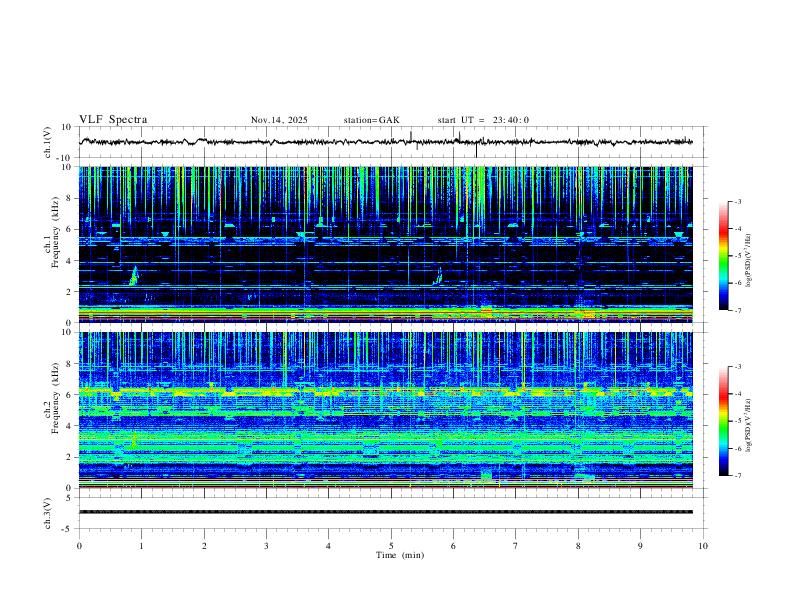The height and width of the screenshot is (612, 792).
Task: Select the date "Nov.14, 2025"
Action: pos(279,120)
